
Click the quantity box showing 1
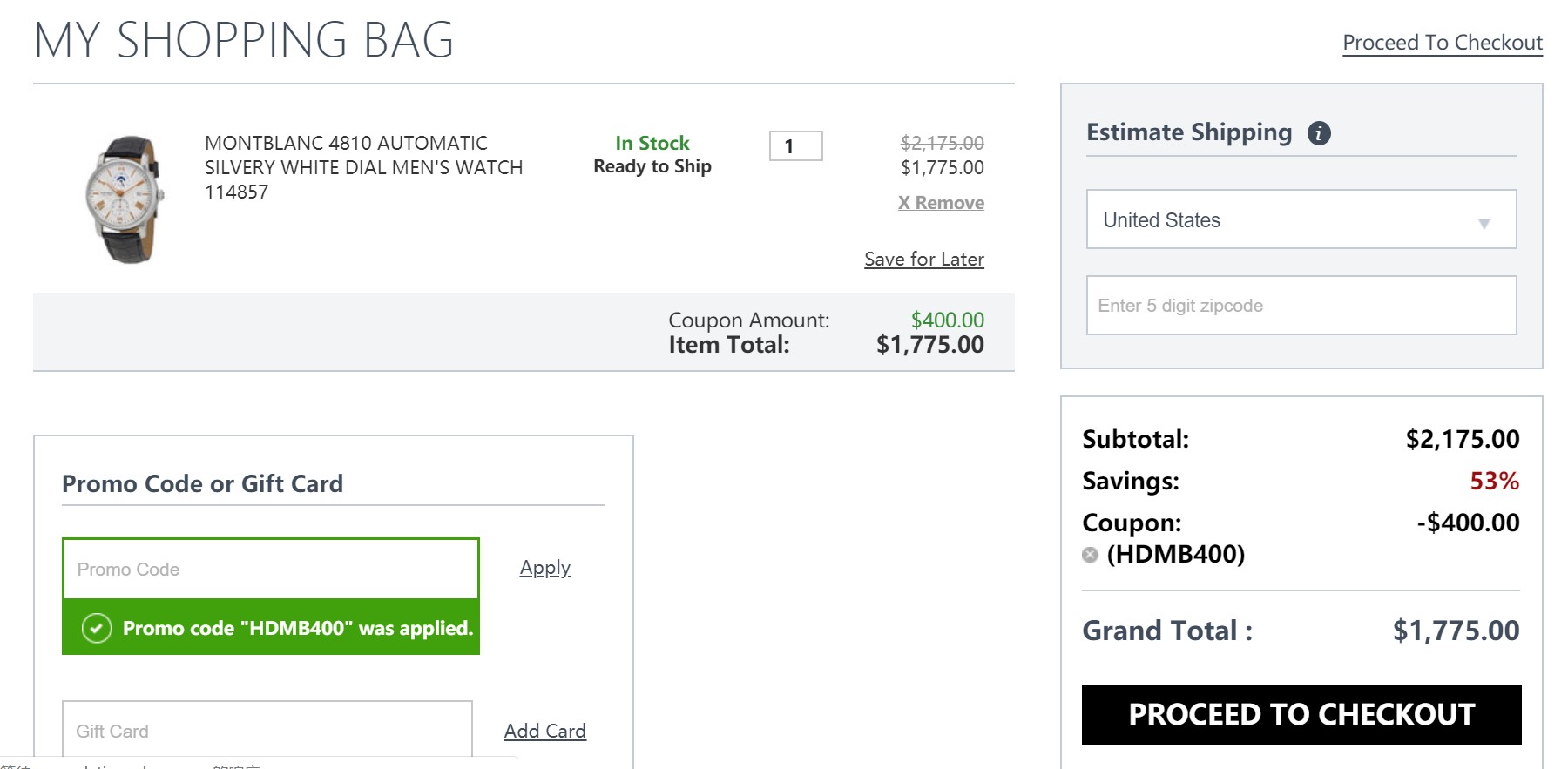point(796,146)
